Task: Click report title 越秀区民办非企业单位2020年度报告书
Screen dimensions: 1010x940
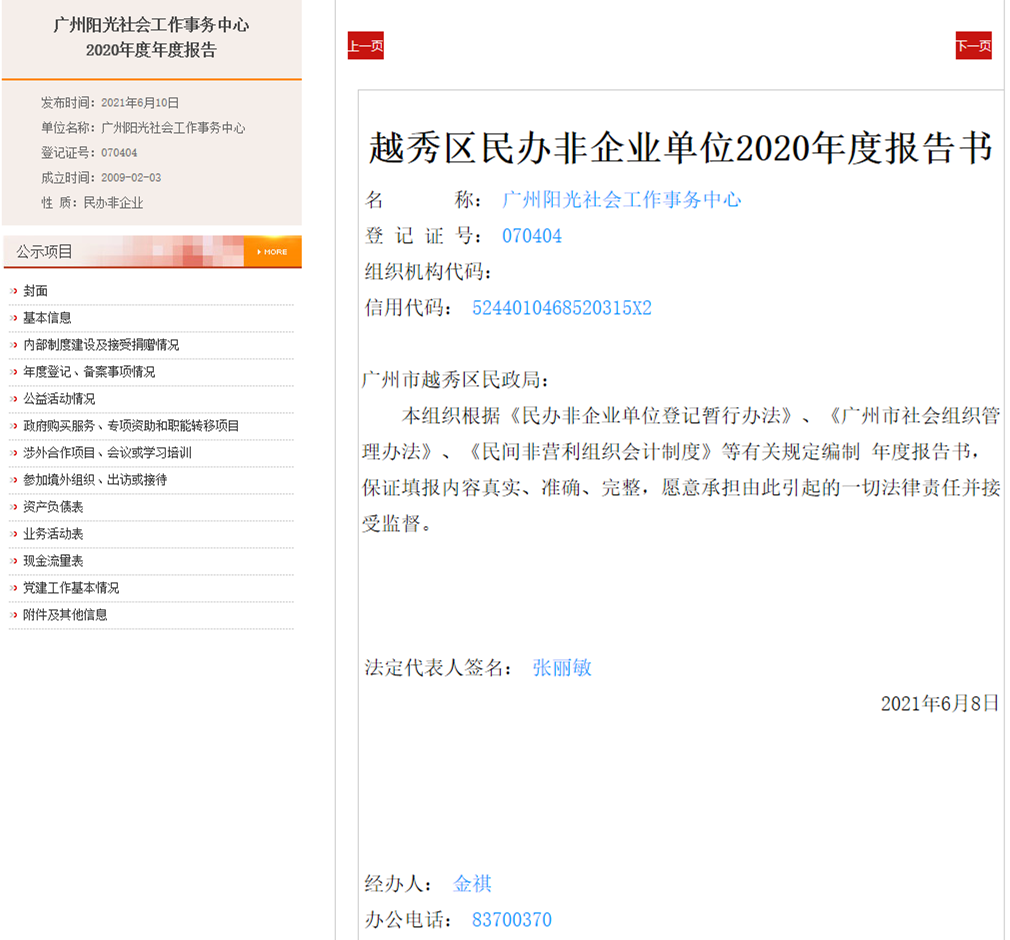Action: pyautogui.click(x=681, y=148)
